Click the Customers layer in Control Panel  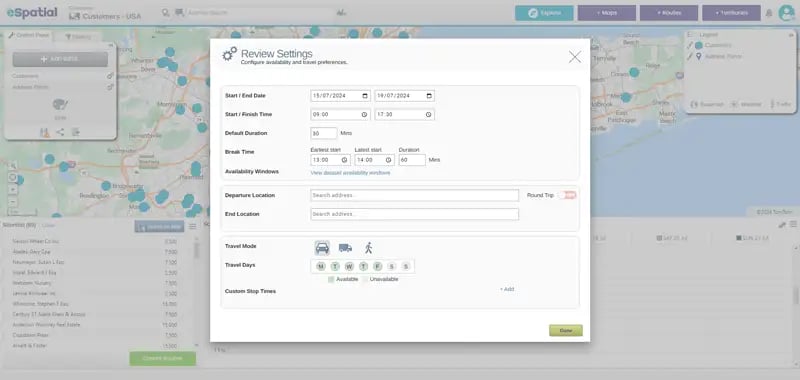coord(26,76)
